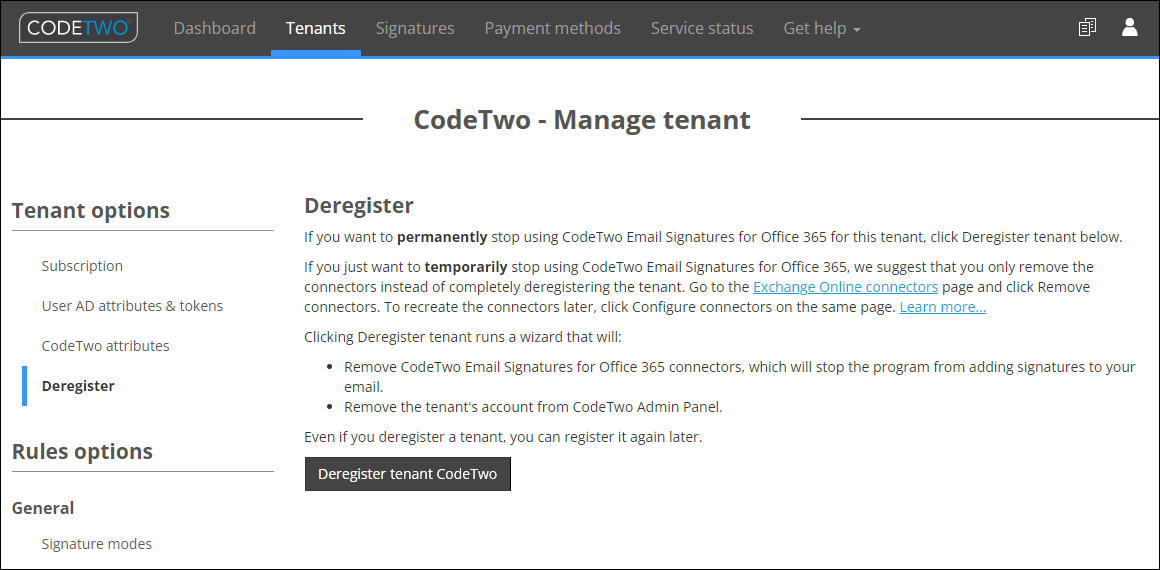1160x570 pixels.
Task: Open the documents icon in the top bar
Action: pos(1087,28)
